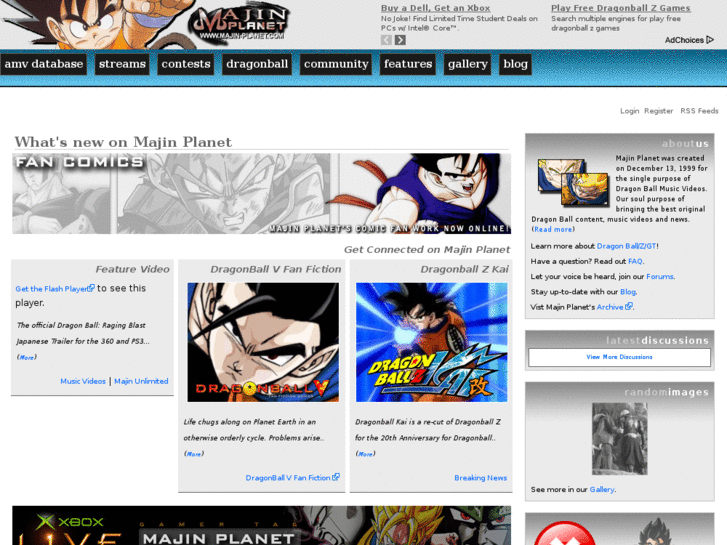
Task: Click Read more in about us
Action: (x=553, y=229)
